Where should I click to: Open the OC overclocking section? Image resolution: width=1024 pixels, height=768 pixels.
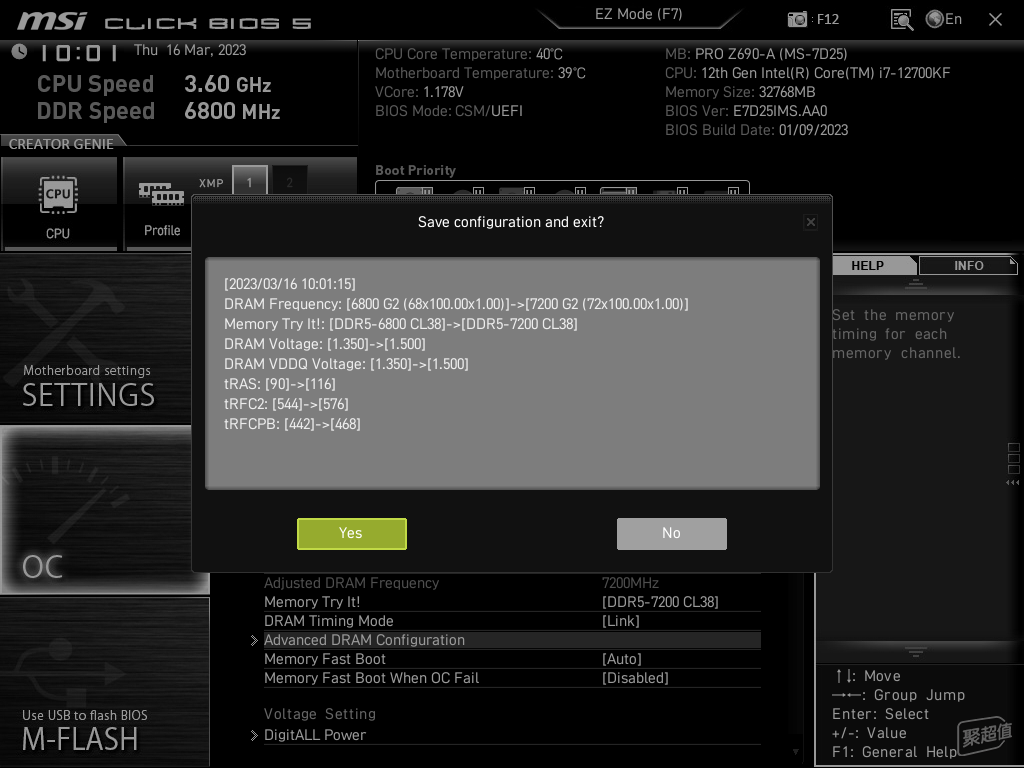[96, 510]
